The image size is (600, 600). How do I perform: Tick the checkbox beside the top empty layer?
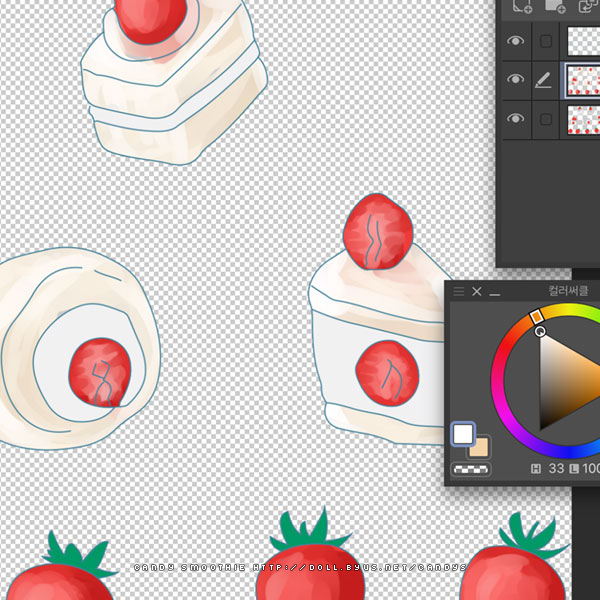pyautogui.click(x=546, y=41)
